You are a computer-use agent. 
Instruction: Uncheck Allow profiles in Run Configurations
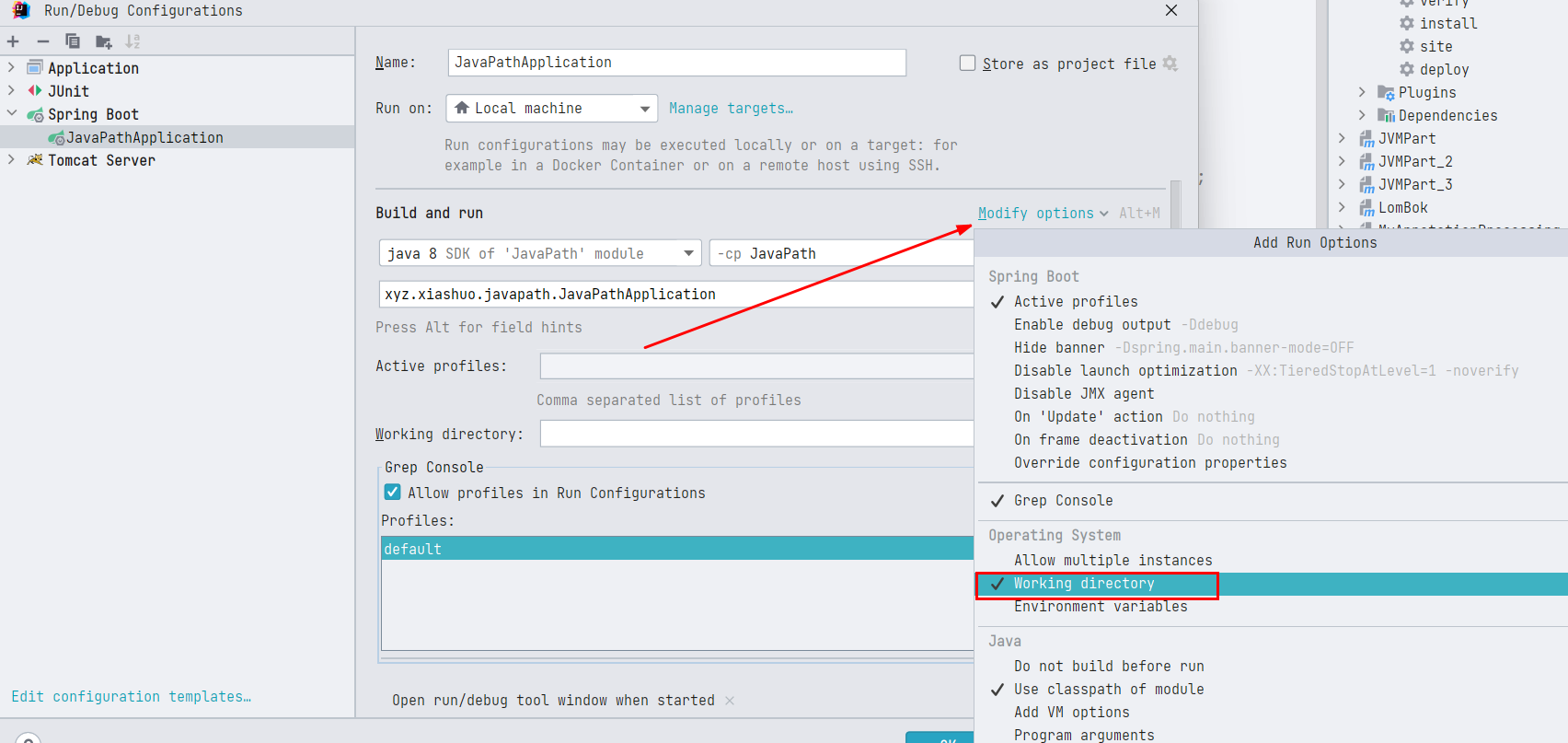tap(393, 492)
